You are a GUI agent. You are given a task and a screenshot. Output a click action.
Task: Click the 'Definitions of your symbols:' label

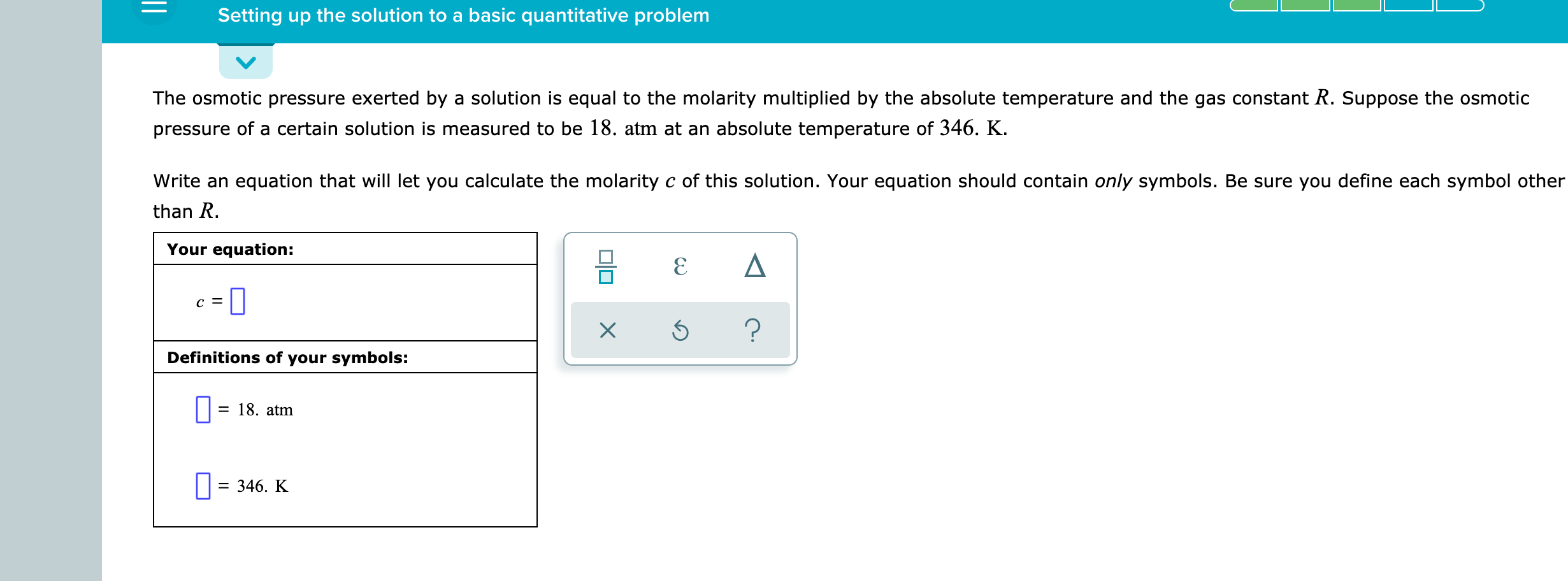point(289,357)
